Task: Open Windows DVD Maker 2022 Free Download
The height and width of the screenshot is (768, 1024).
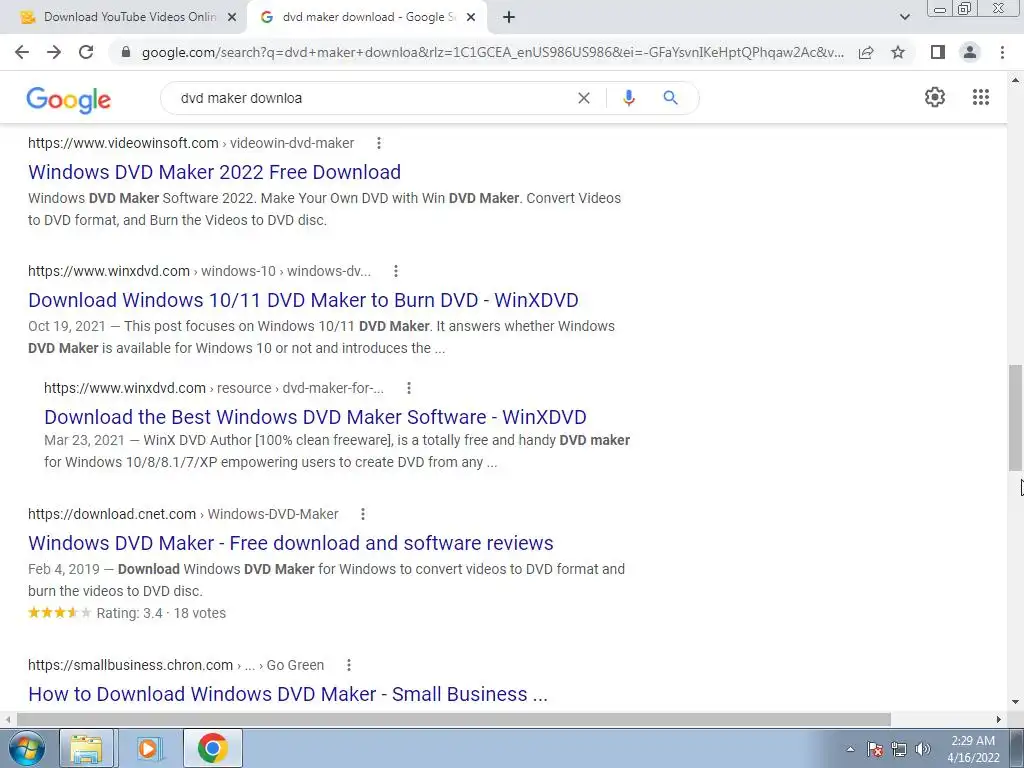Action: point(214,172)
